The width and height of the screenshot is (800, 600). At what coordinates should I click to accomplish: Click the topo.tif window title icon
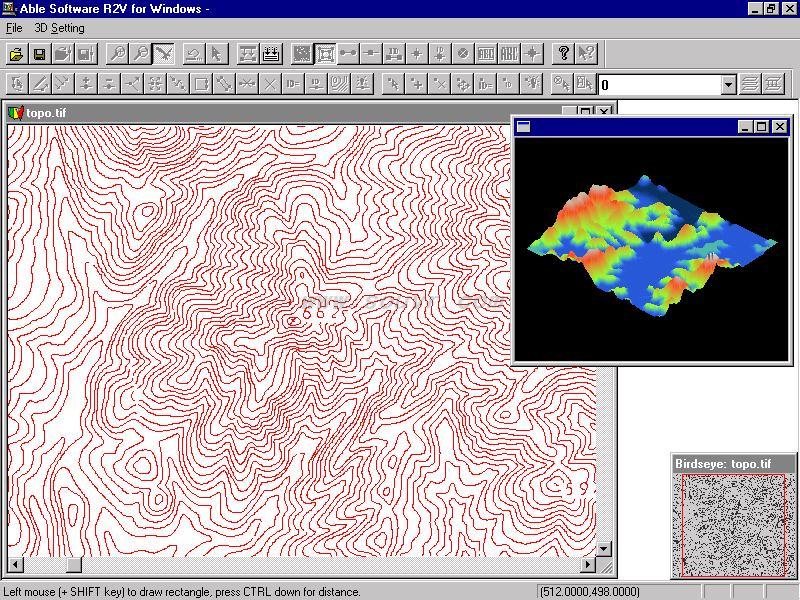tap(16, 113)
